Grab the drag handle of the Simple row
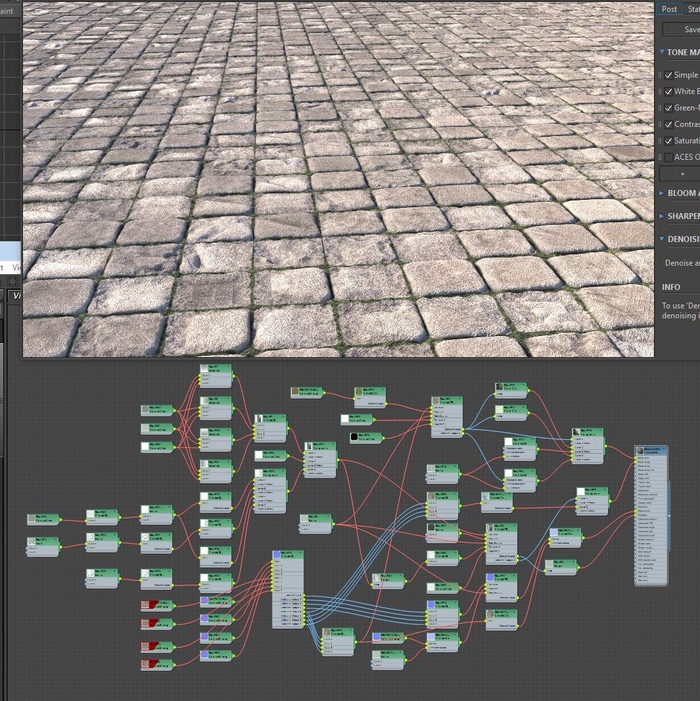700x701 pixels. pyautogui.click(x=660, y=75)
